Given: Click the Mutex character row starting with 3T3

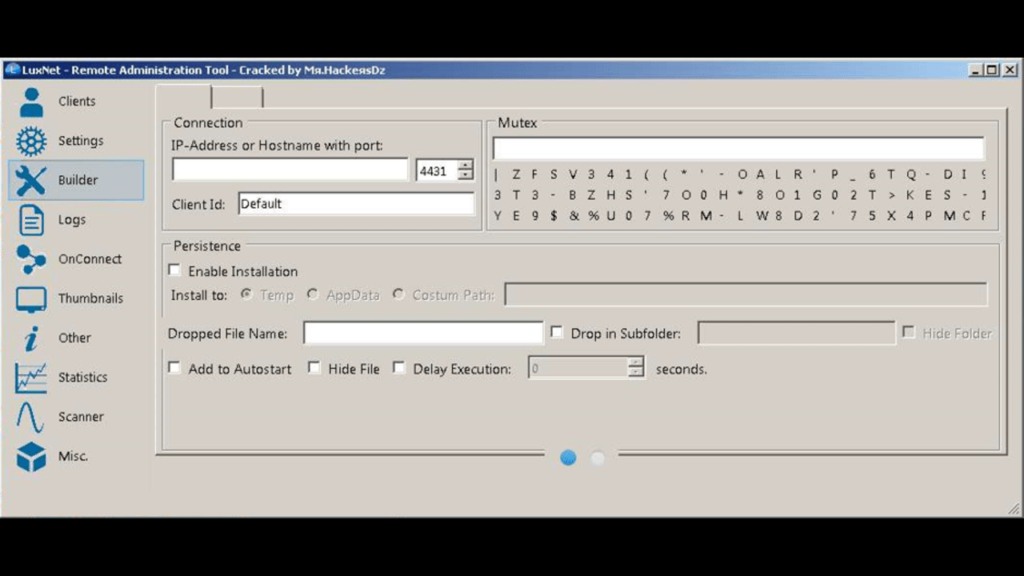Looking at the screenshot, I should [740, 195].
